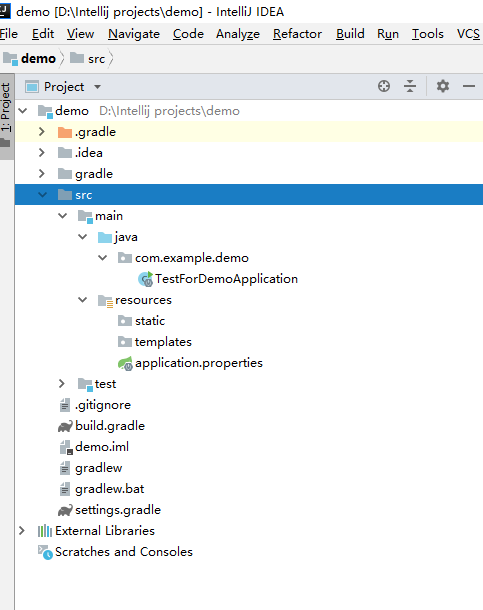Select TestForDemoApplication class
This screenshot has height=610, width=483.
tap(226, 279)
